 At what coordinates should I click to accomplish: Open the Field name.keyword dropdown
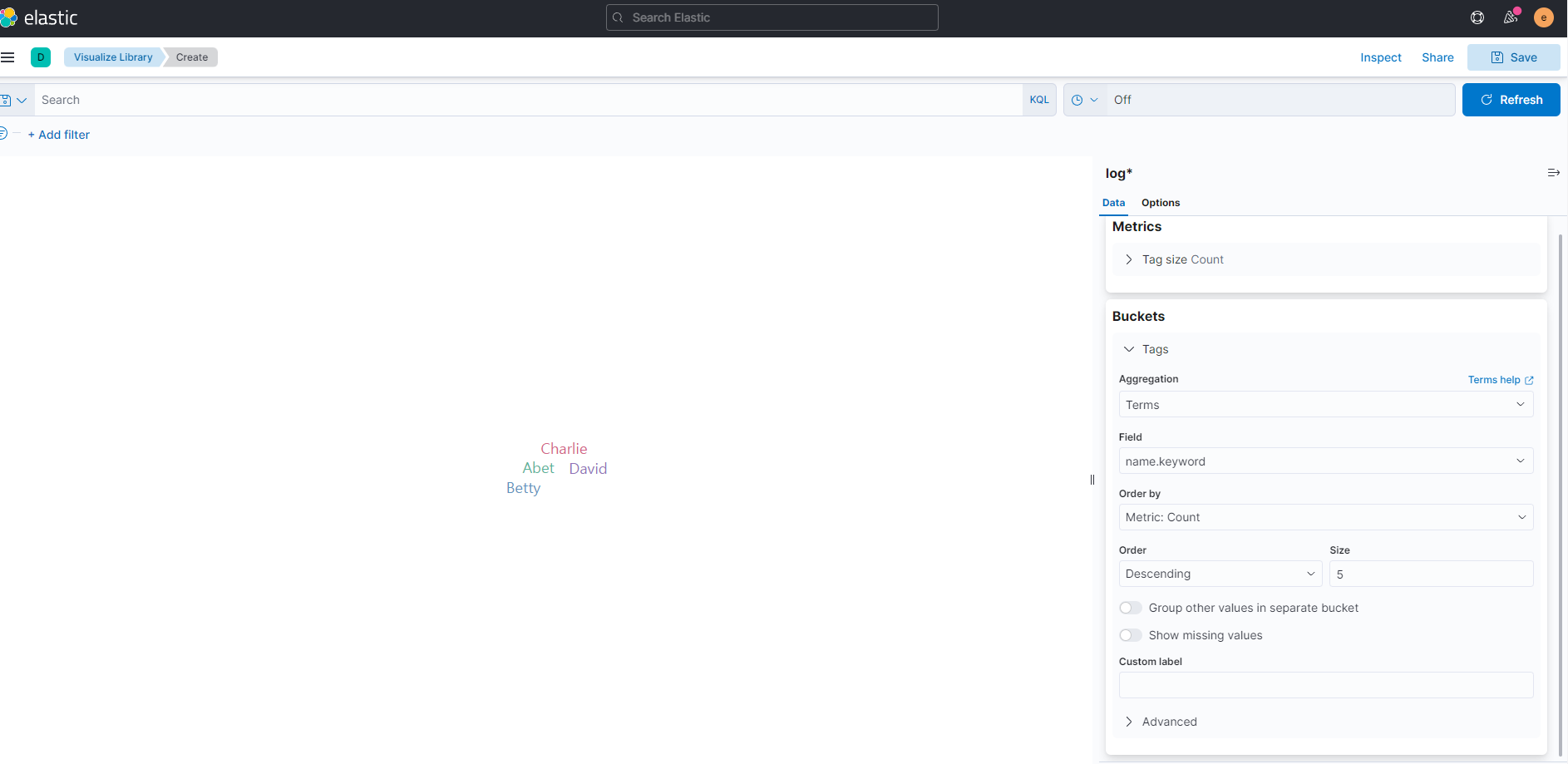coord(1326,461)
